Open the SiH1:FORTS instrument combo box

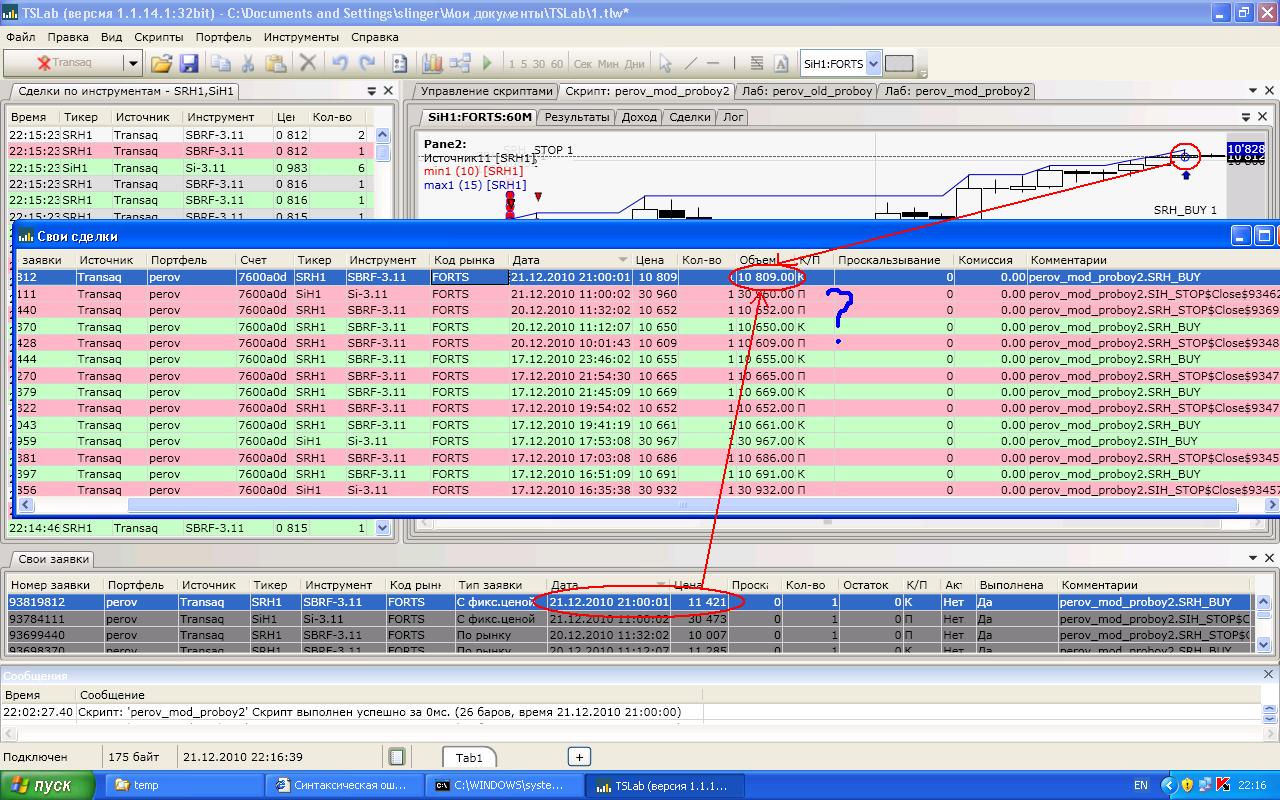coord(873,63)
